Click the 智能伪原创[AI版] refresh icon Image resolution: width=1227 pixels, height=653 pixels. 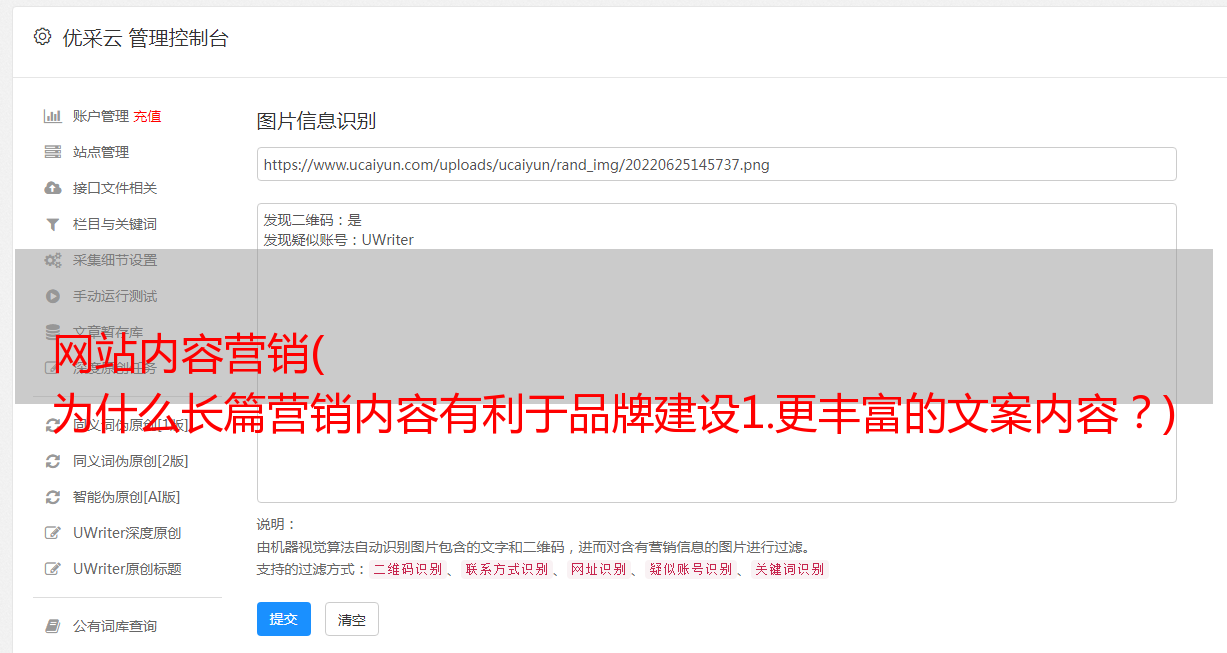[53, 497]
